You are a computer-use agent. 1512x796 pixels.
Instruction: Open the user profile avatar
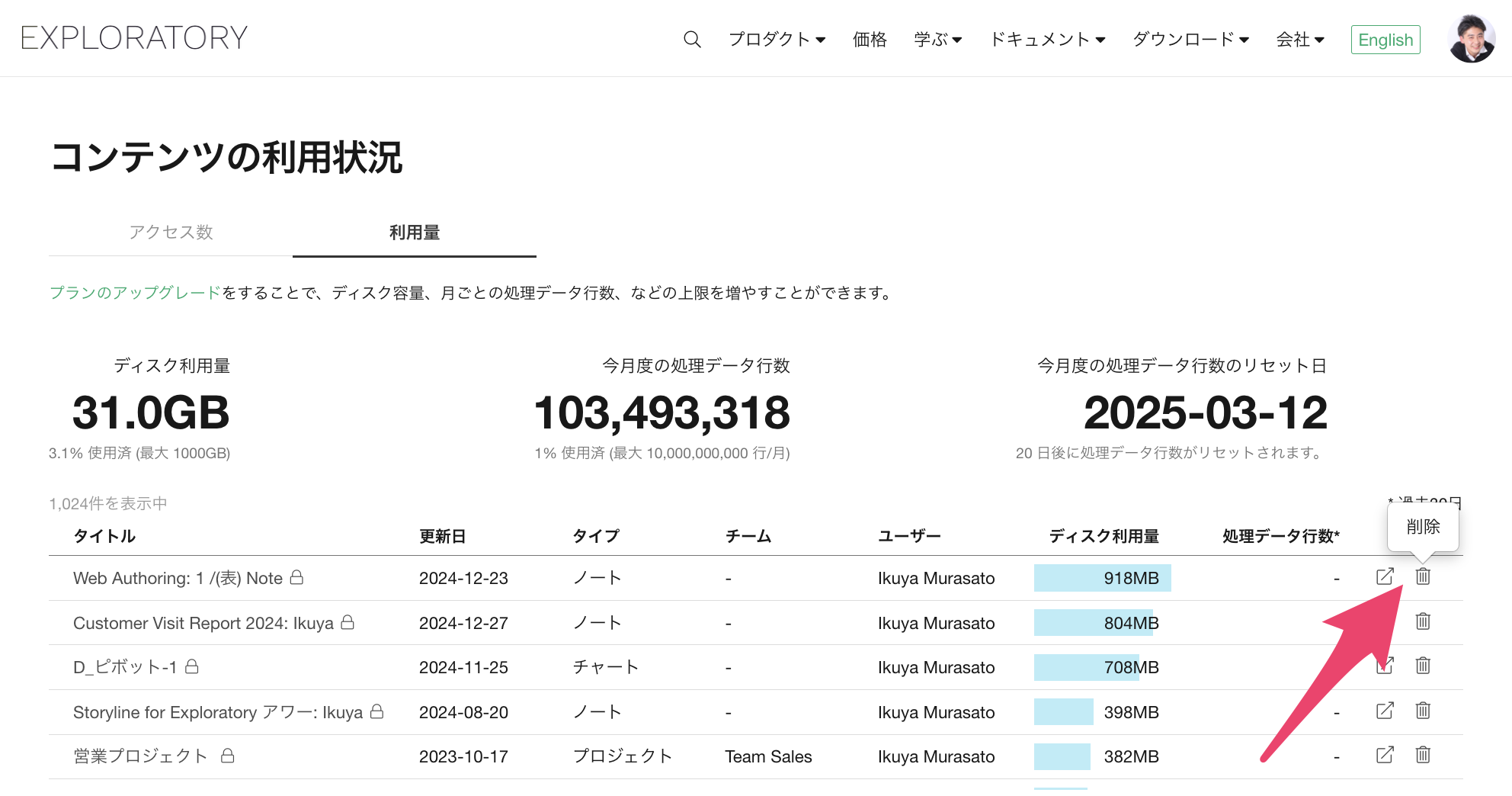[x=1472, y=39]
